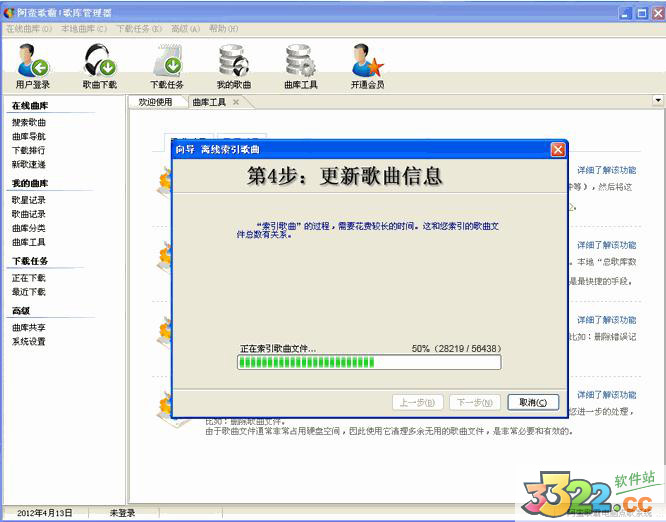Select 系统设置 in the sidebar
The height and width of the screenshot is (522, 666).
pos(29,341)
